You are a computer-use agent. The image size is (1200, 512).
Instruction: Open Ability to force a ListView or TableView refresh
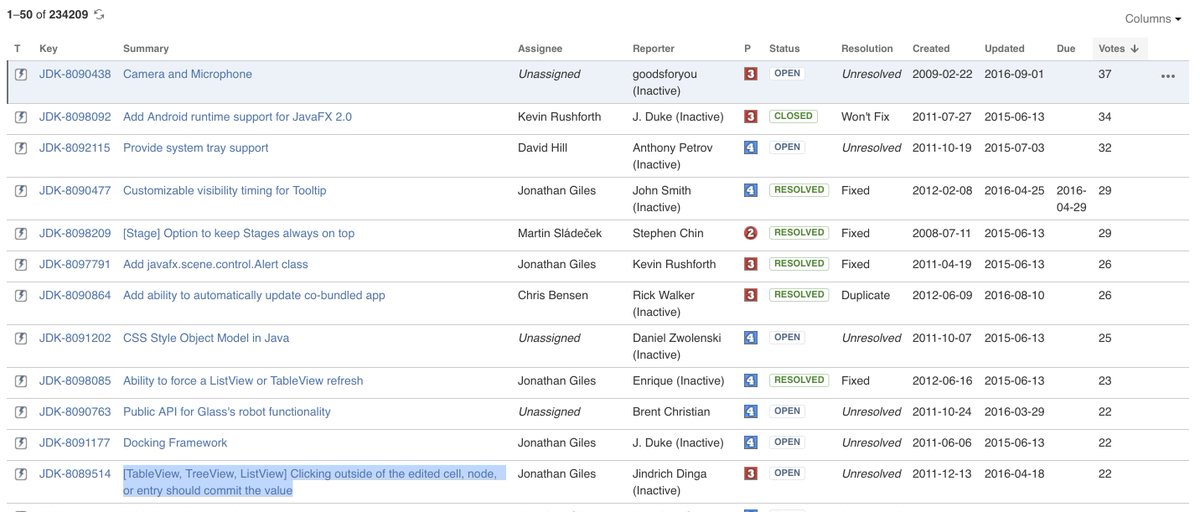point(243,381)
